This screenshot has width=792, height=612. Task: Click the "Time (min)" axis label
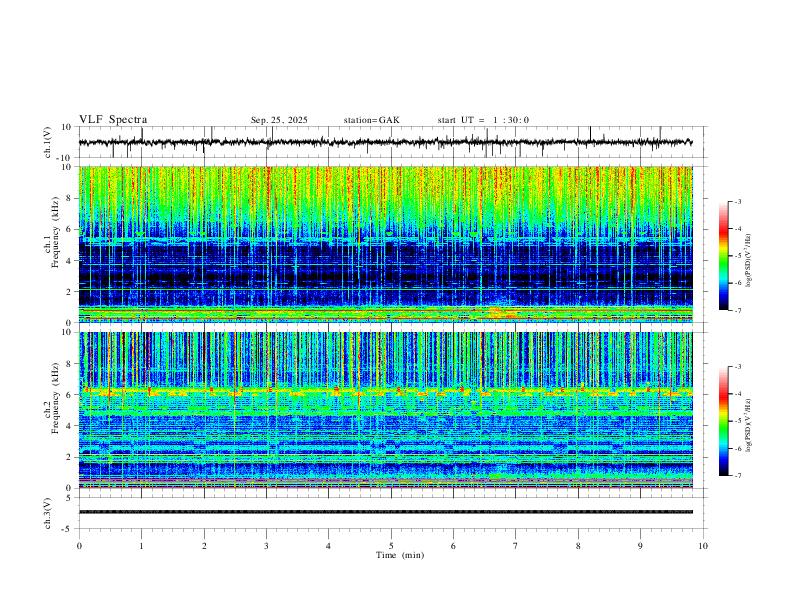pyautogui.click(x=400, y=555)
